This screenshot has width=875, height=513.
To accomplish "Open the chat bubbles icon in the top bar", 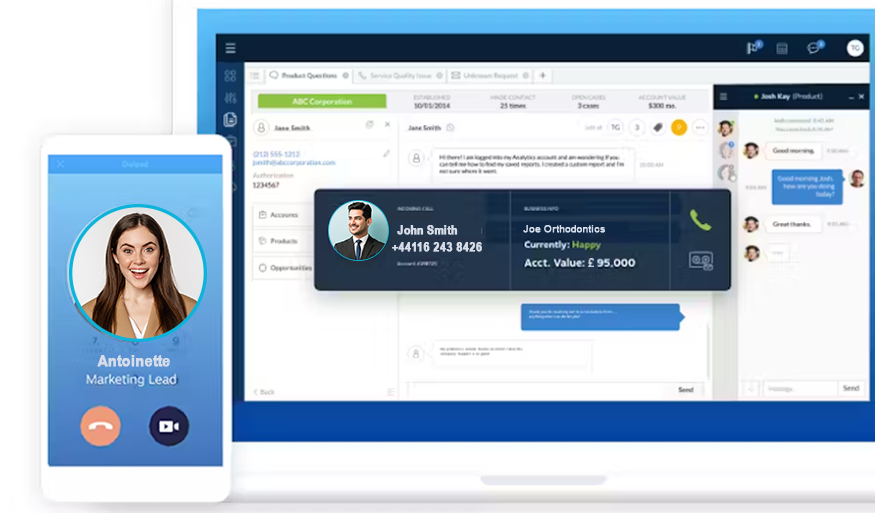I will (815, 47).
